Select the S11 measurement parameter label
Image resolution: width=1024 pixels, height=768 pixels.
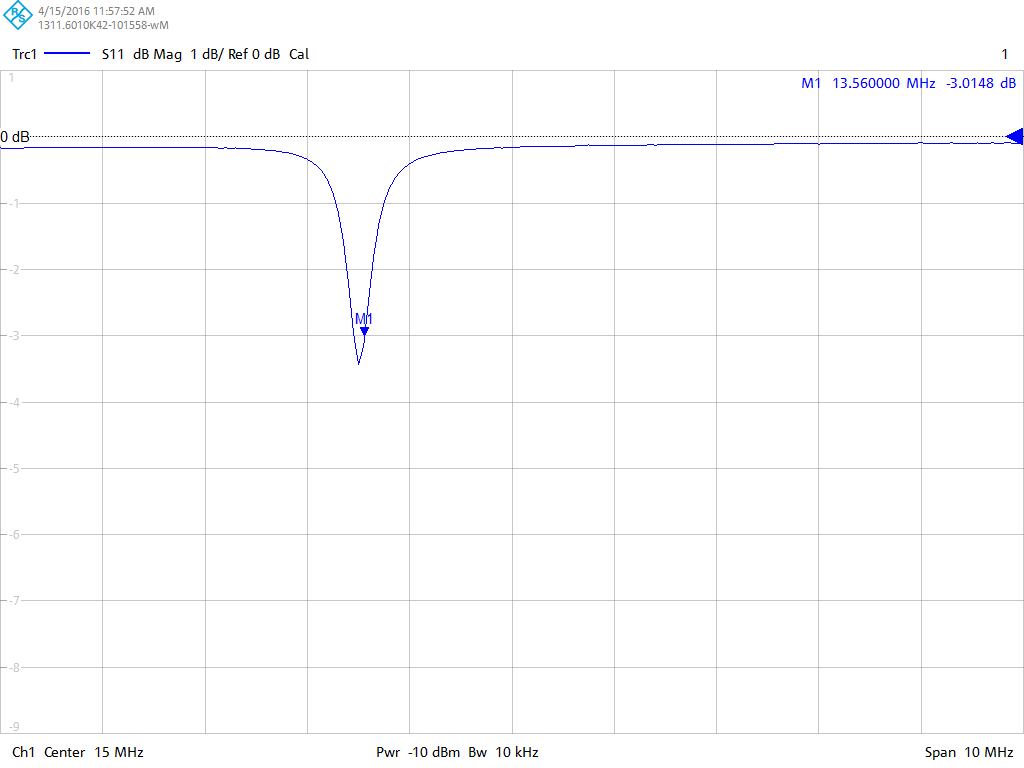pos(112,54)
